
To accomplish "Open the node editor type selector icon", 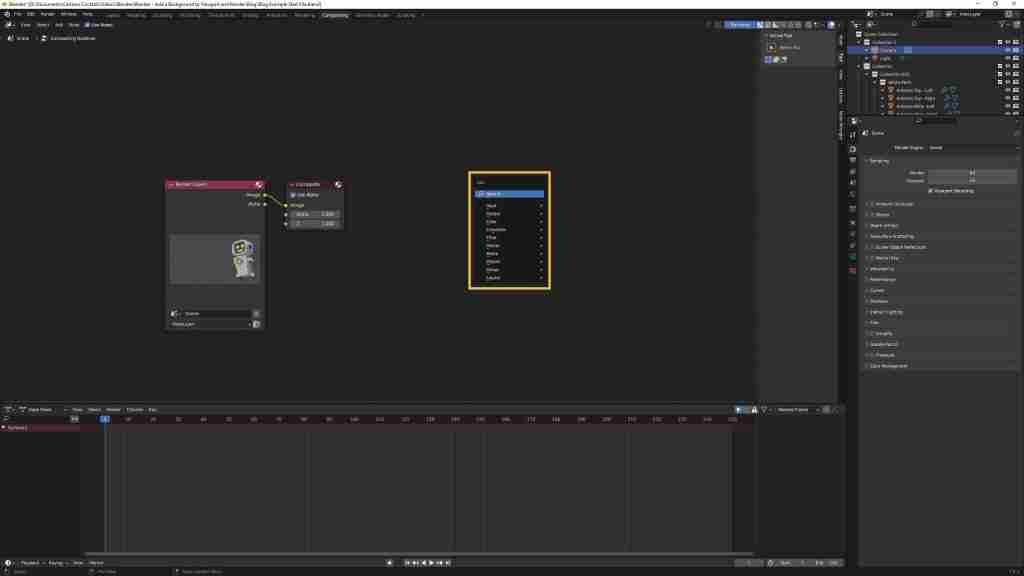I will coord(8,25).
